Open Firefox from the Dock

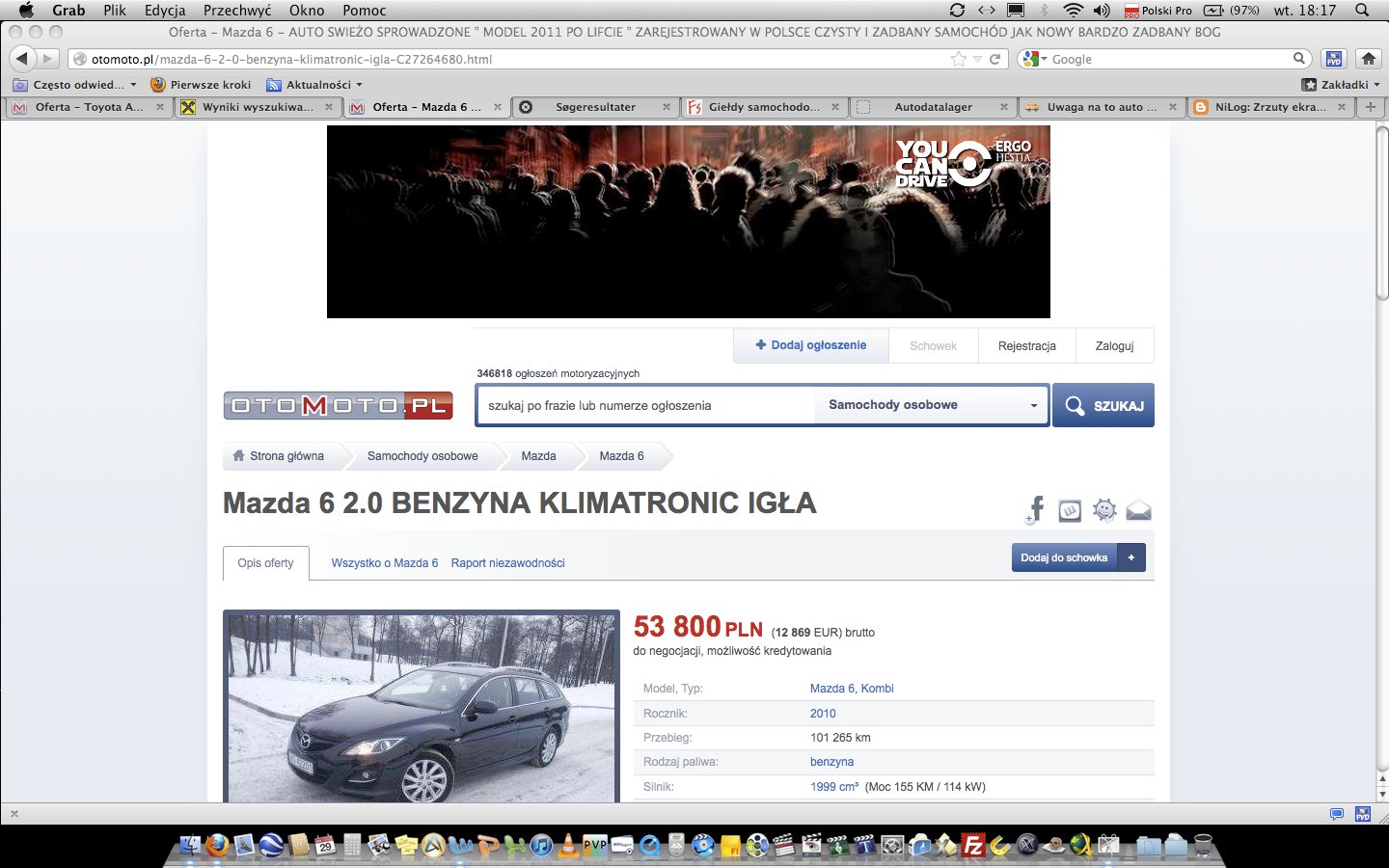click(216, 845)
